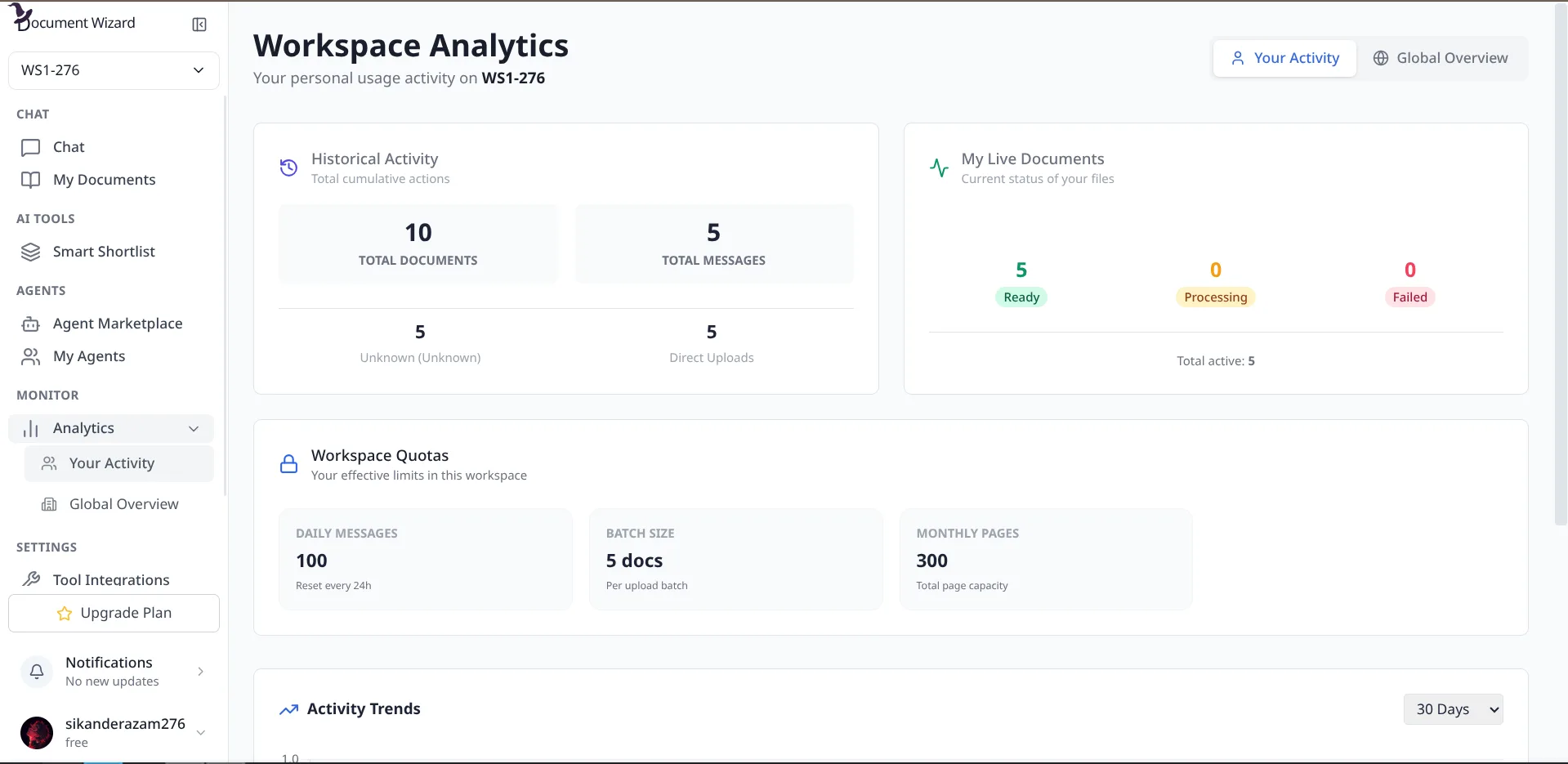Click the Smart Shortlist layers icon
Image resolution: width=1568 pixels, height=764 pixels.
(31, 252)
